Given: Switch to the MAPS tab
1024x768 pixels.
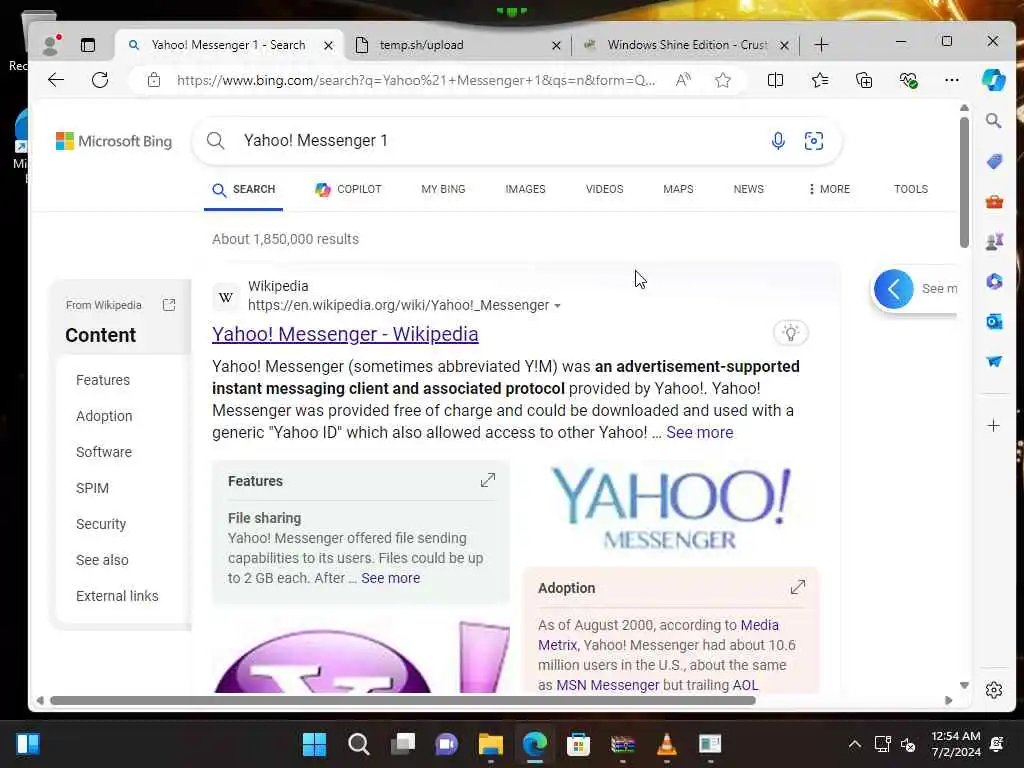Looking at the screenshot, I should tap(678, 189).
